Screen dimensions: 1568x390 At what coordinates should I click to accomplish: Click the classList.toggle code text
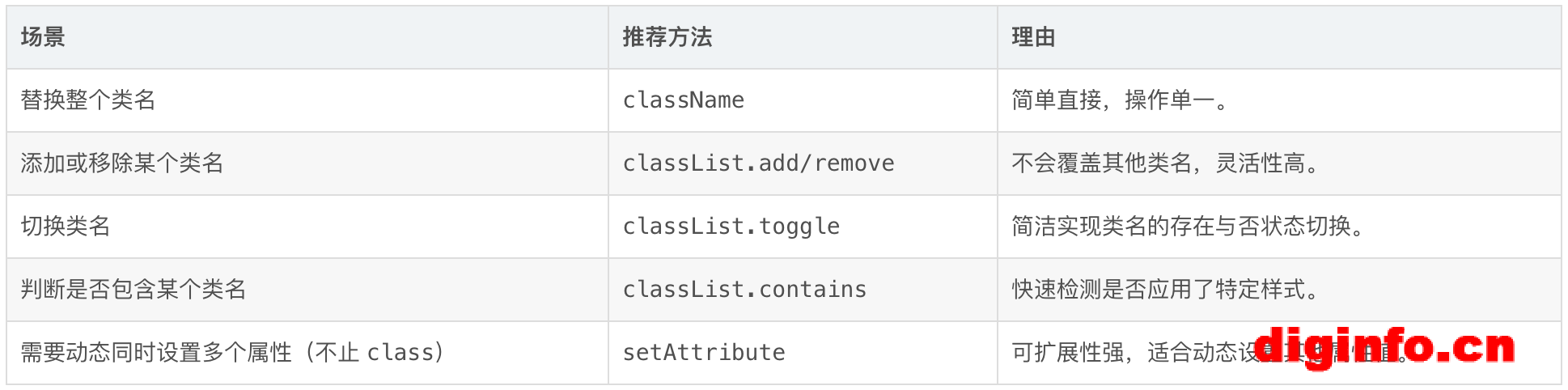pyautogui.click(x=731, y=227)
